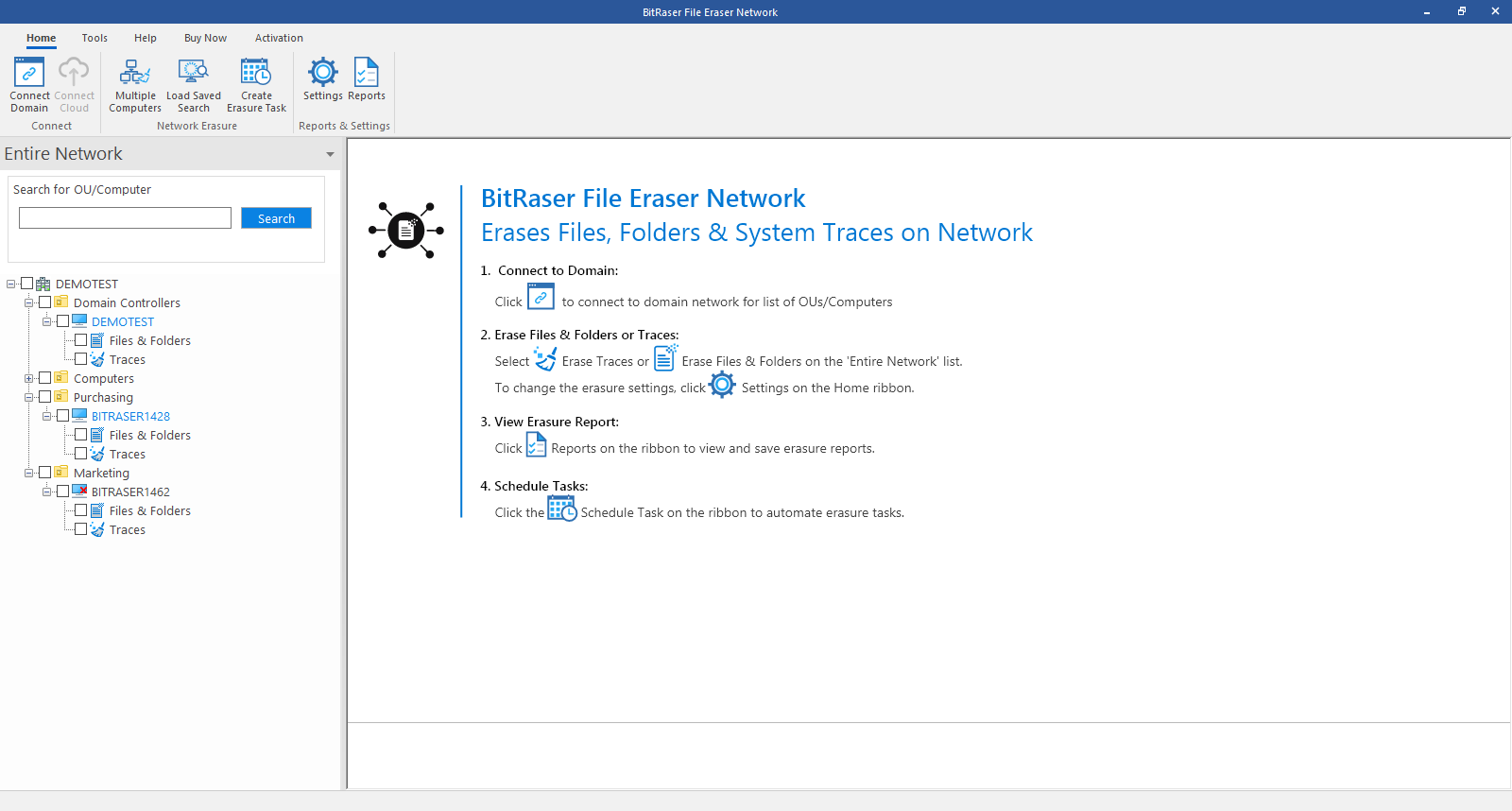Check Traces under DEMOTEST computer
Viewport: 1512px width, 811px height.
coord(80,359)
